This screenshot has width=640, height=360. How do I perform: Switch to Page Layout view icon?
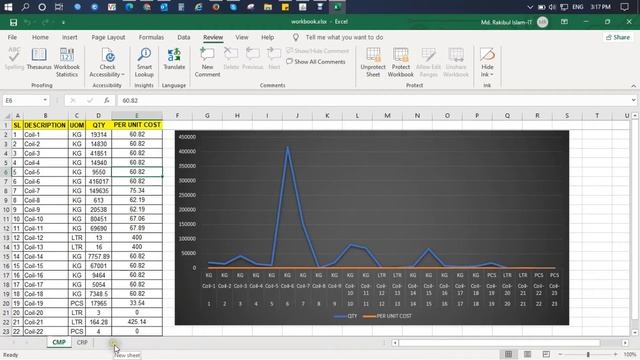527,354
